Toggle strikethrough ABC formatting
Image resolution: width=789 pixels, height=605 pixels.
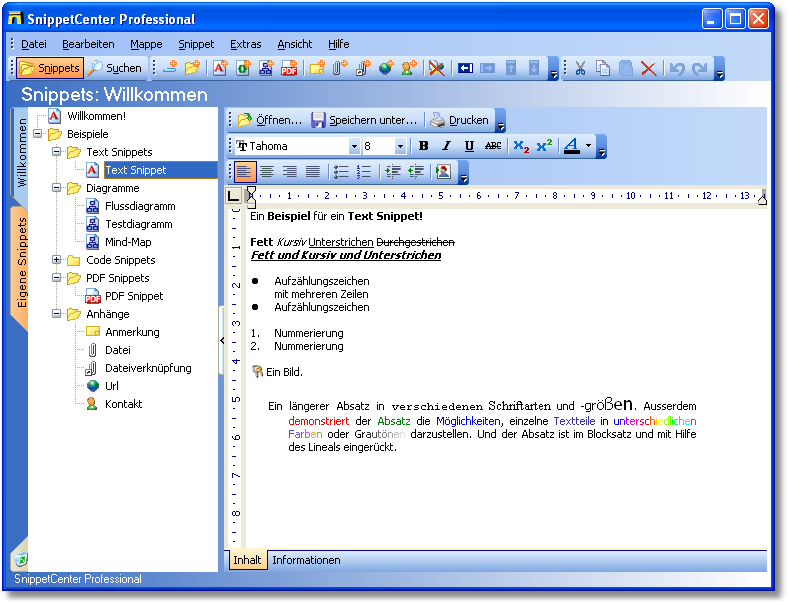493,146
